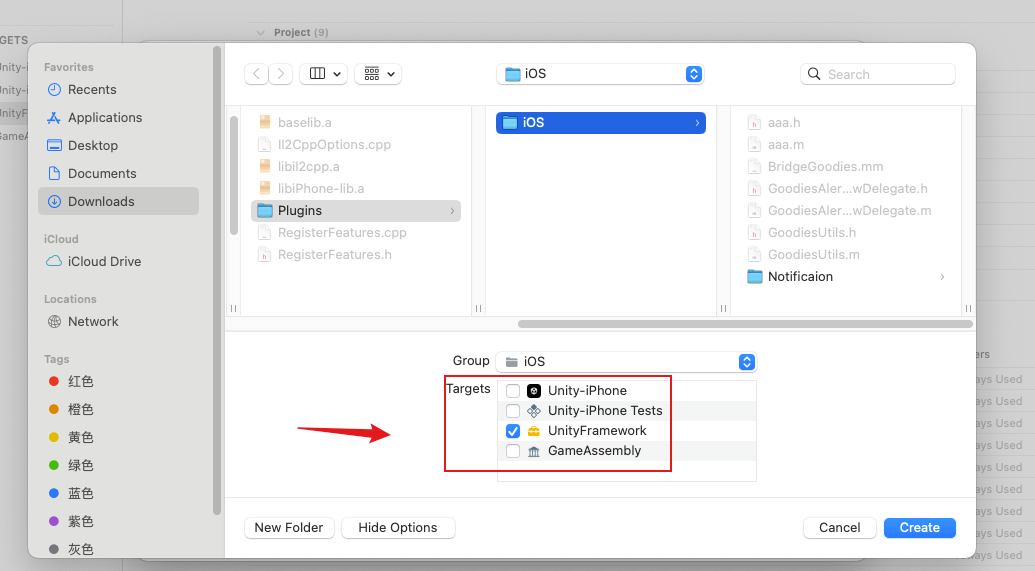Click the Create button
The height and width of the screenshot is (571, 1035).
tap(919, 527)
